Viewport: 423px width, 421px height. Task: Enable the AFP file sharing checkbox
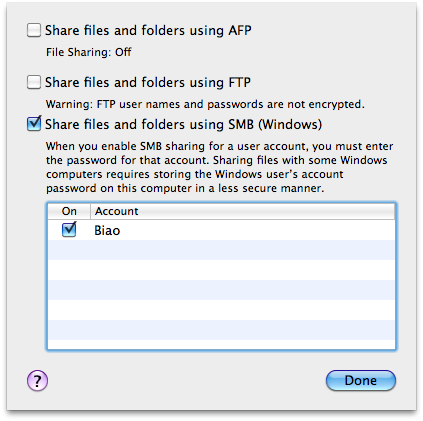34,30
